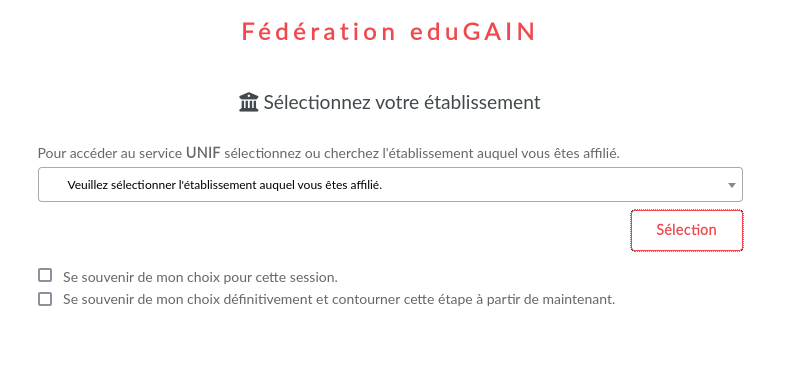Click label 'Se souvenir de mon choix pour cette session'
Screen dimensions: 794x386
pyautogui.click(x=200, y=278)
